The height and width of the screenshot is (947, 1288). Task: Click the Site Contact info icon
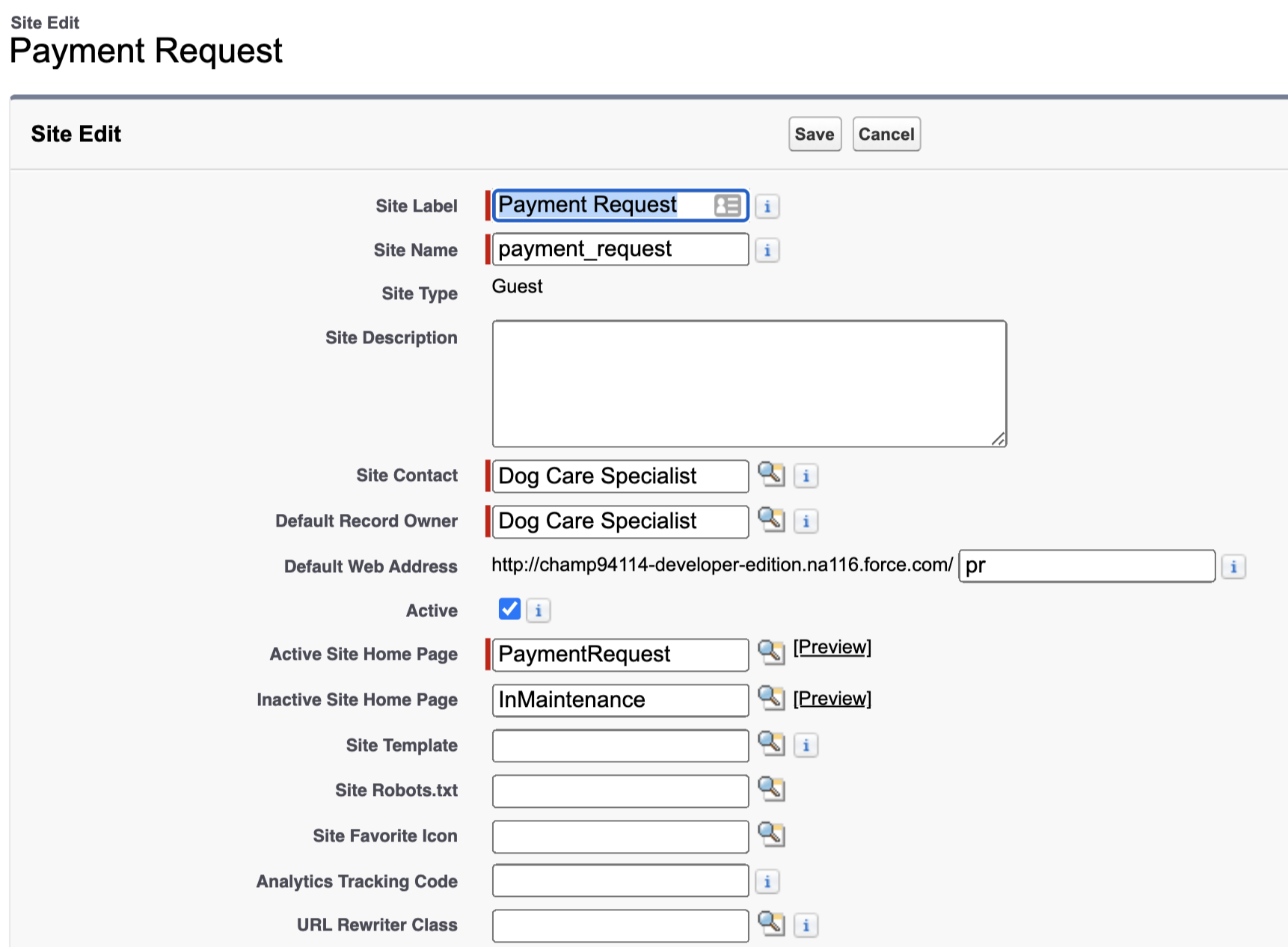tap(806, 475)
